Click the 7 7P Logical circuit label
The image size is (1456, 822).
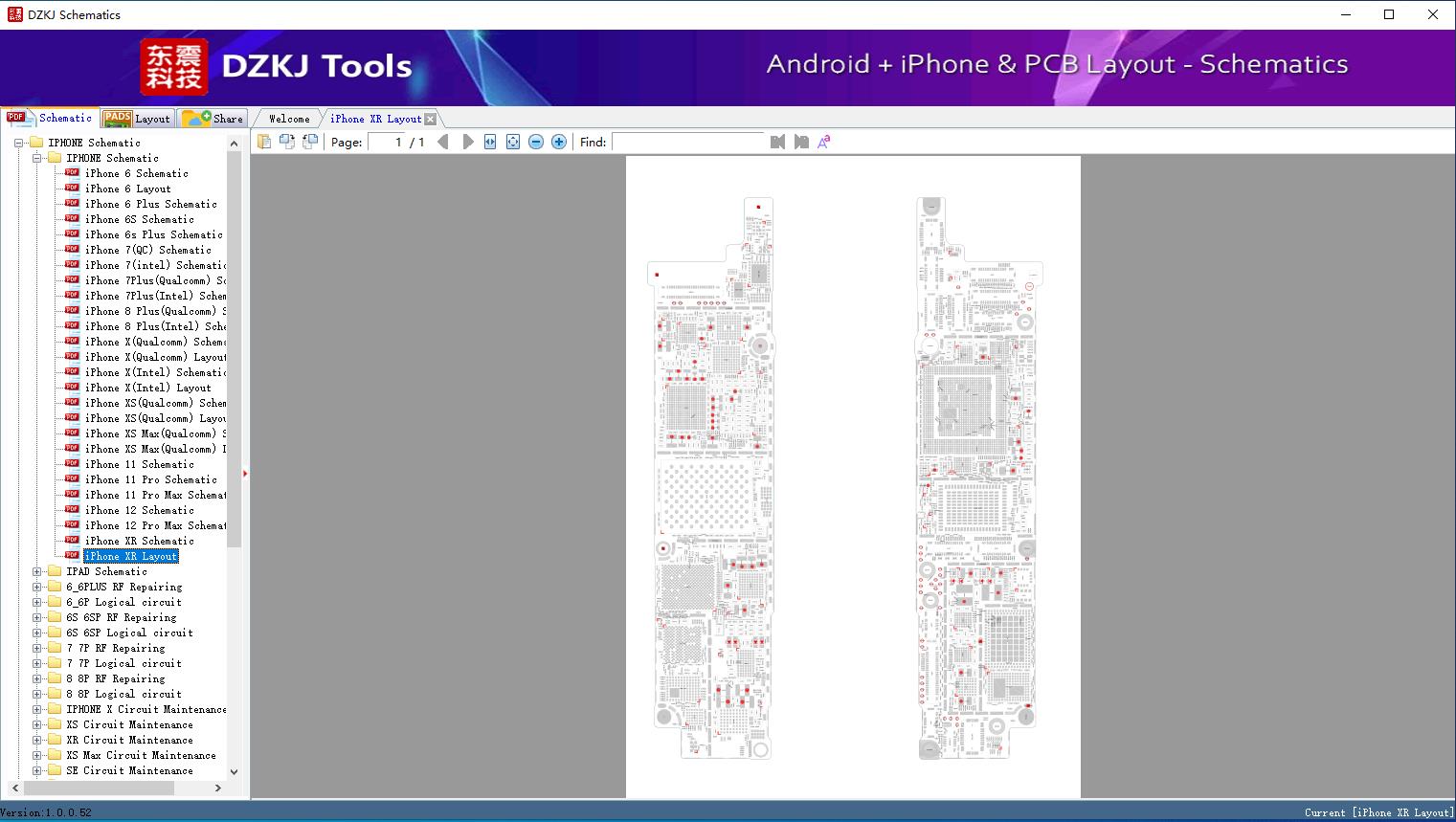tap(123, 663)
